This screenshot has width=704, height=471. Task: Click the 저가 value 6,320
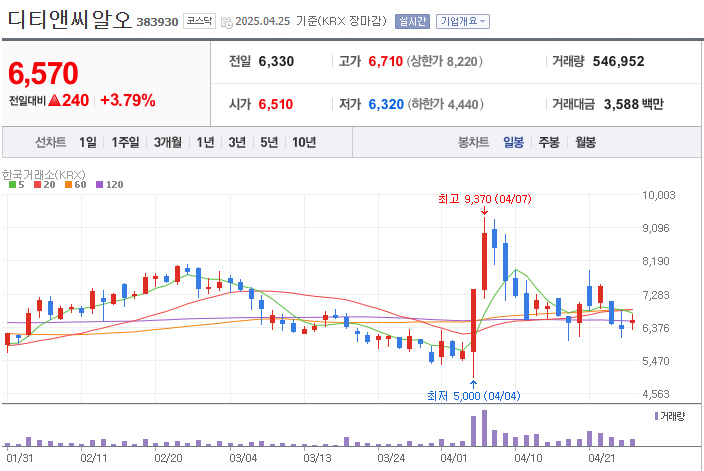click(x=386, y=104)
